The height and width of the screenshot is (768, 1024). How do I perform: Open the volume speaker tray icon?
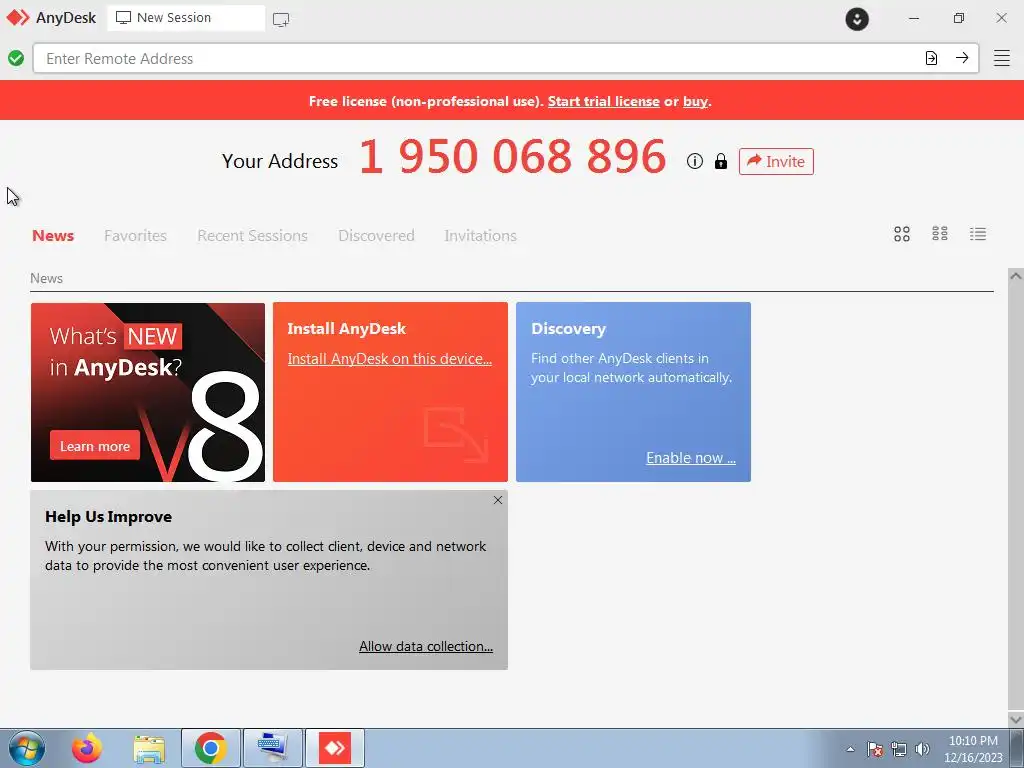pyautogui.click(x=922, y=749)
